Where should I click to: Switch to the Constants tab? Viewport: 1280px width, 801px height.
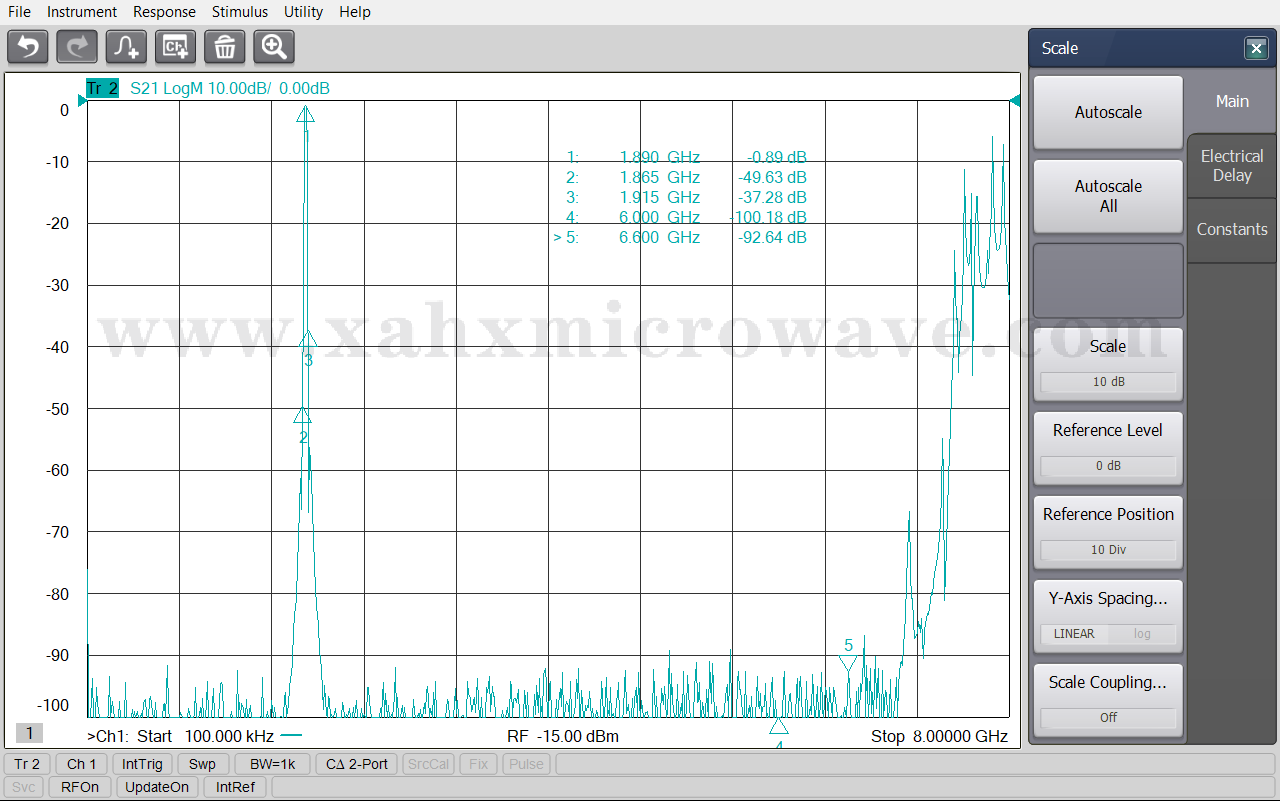(1232, 229)
